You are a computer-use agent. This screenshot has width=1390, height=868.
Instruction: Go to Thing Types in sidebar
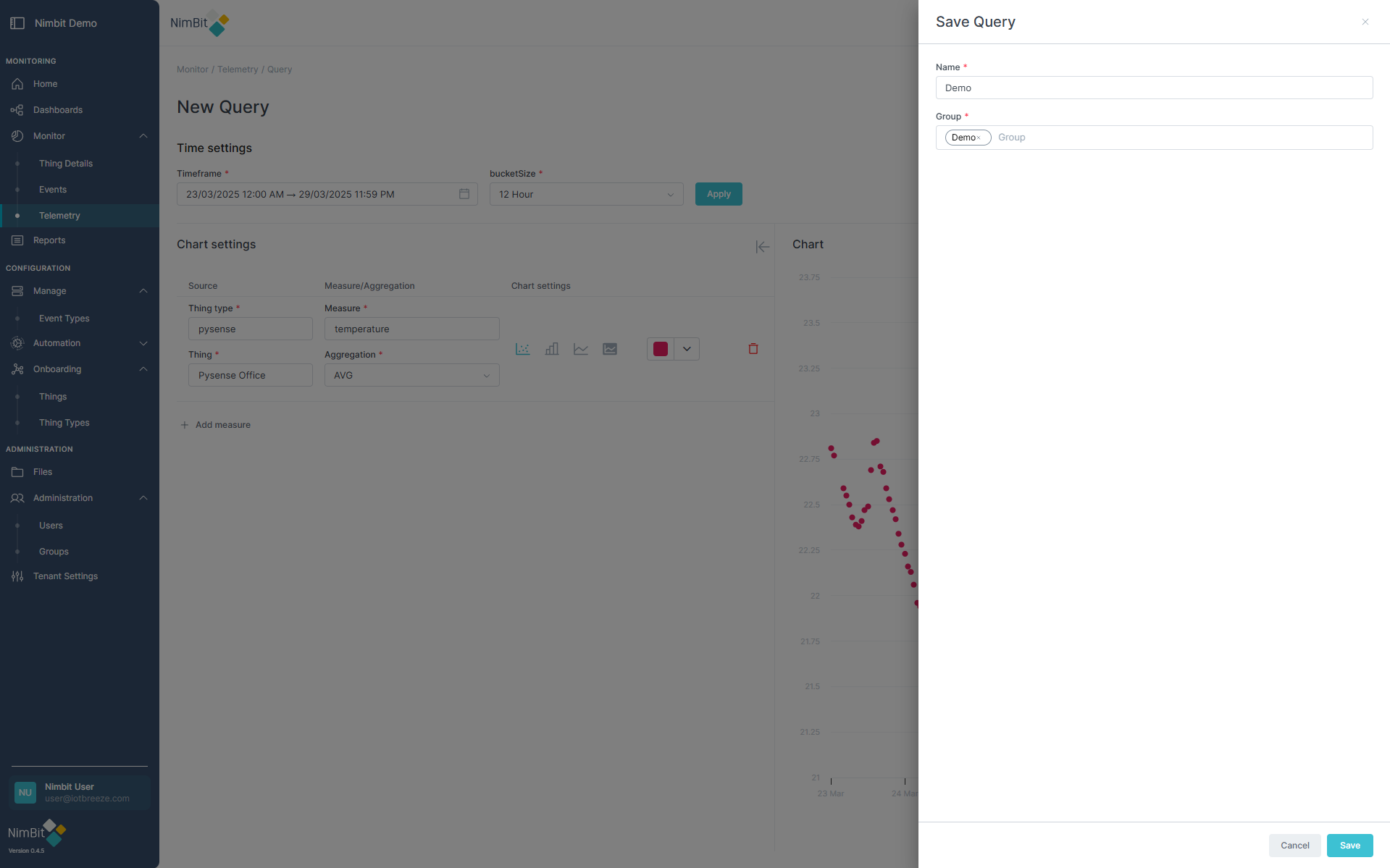click(x=64, y=423)
